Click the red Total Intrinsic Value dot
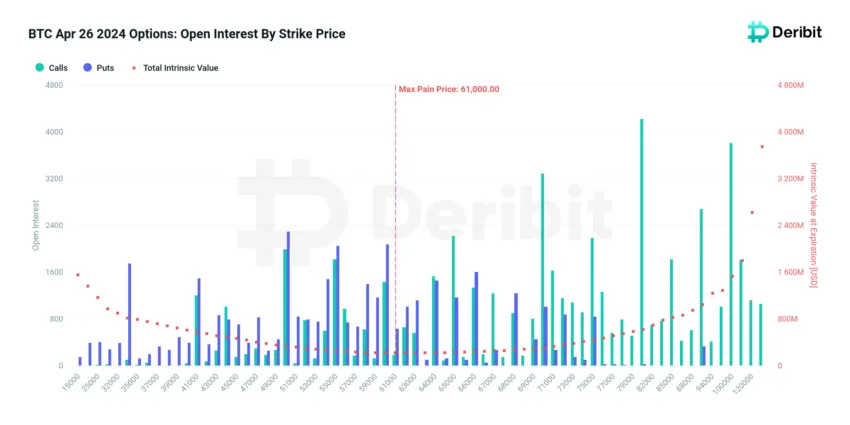Image resolution: width=850 pixels, height=425 pixels. click(134, 68)
